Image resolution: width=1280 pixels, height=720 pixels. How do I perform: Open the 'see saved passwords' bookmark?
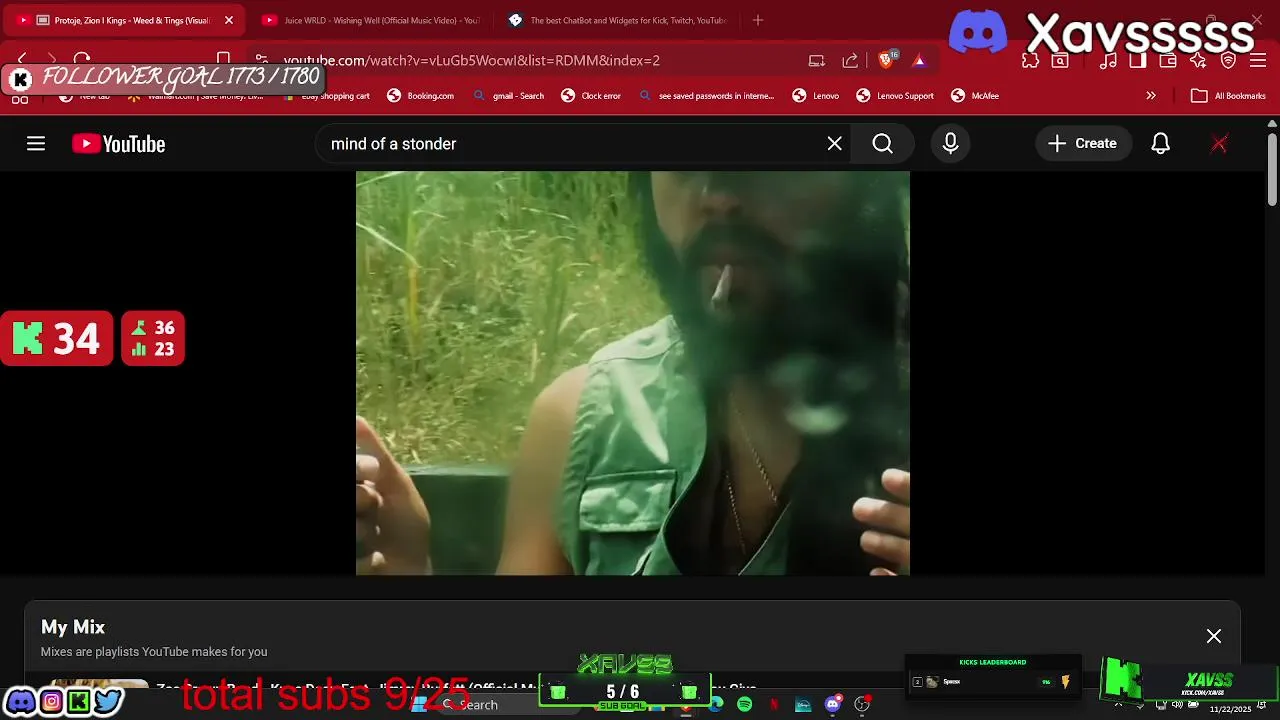[x=706, y=96]
